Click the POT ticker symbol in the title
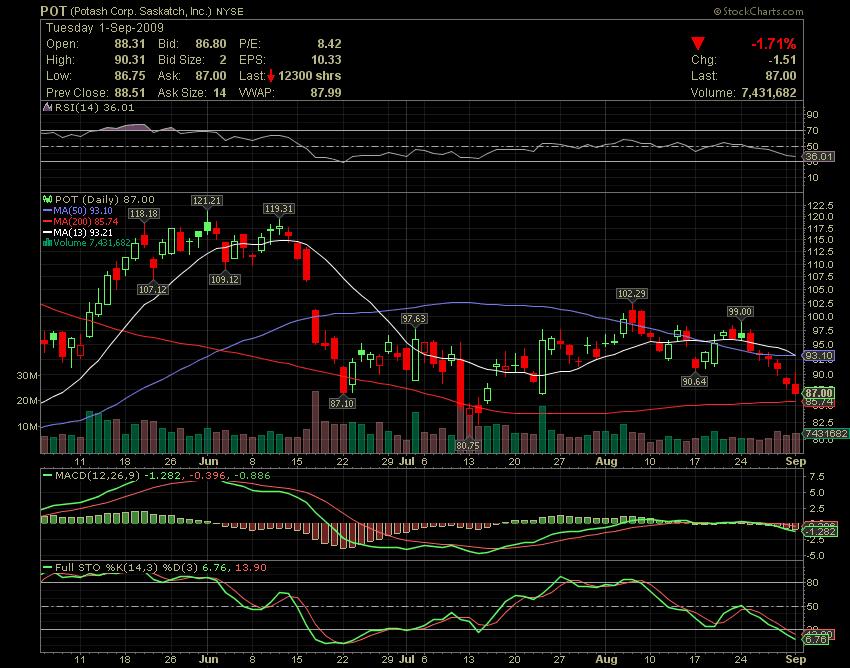Viewport: 850px width, 668px height. (x=54, y=11)
